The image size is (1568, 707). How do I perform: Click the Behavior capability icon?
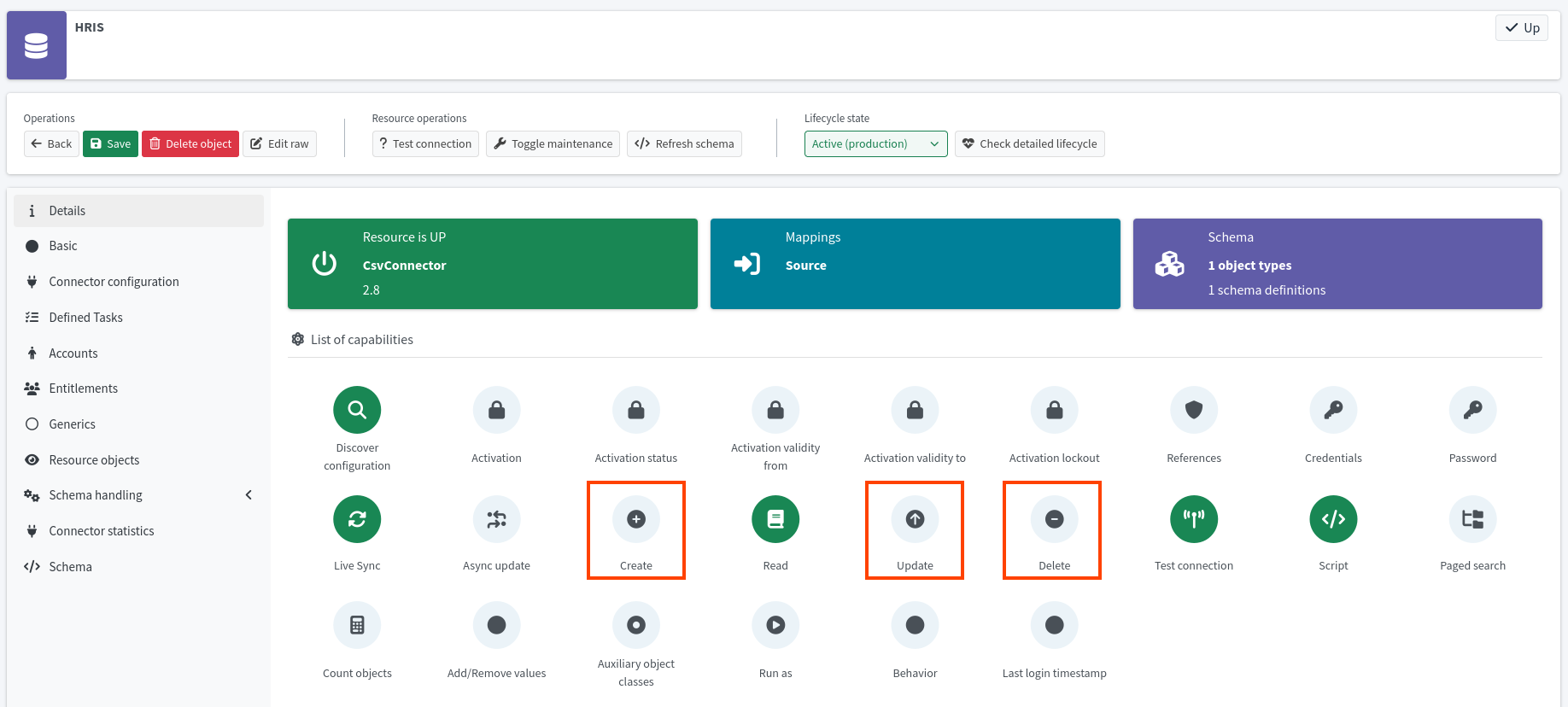pos(915,625)
